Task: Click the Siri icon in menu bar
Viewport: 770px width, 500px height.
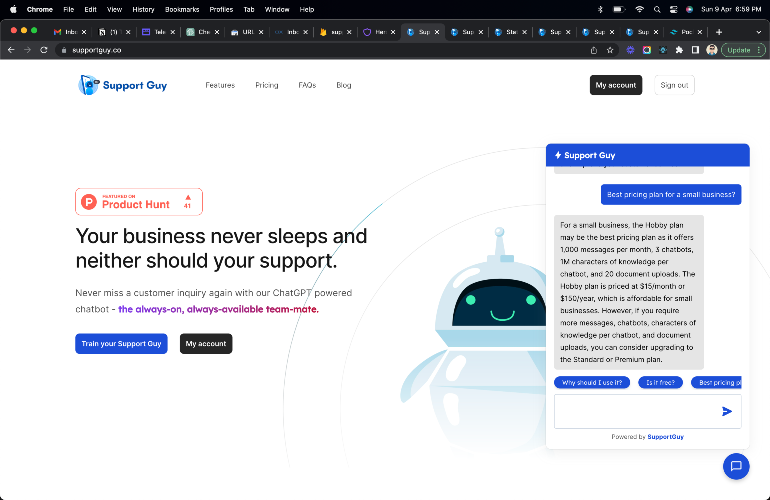Action: (689, 9)
